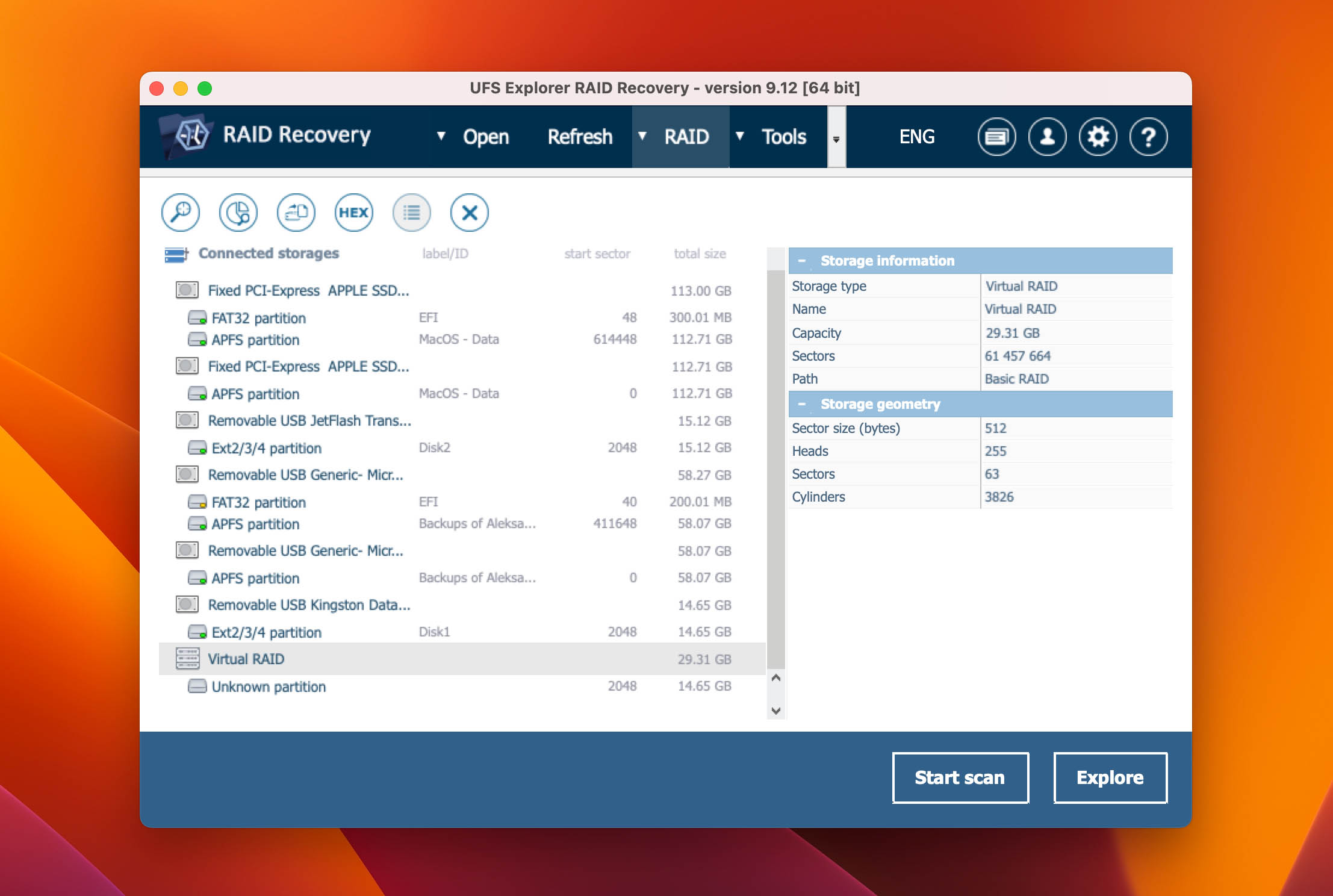This screenshot has height=896, width=1333.
Task: Click the Heads value 255
Action: point(995,451)
